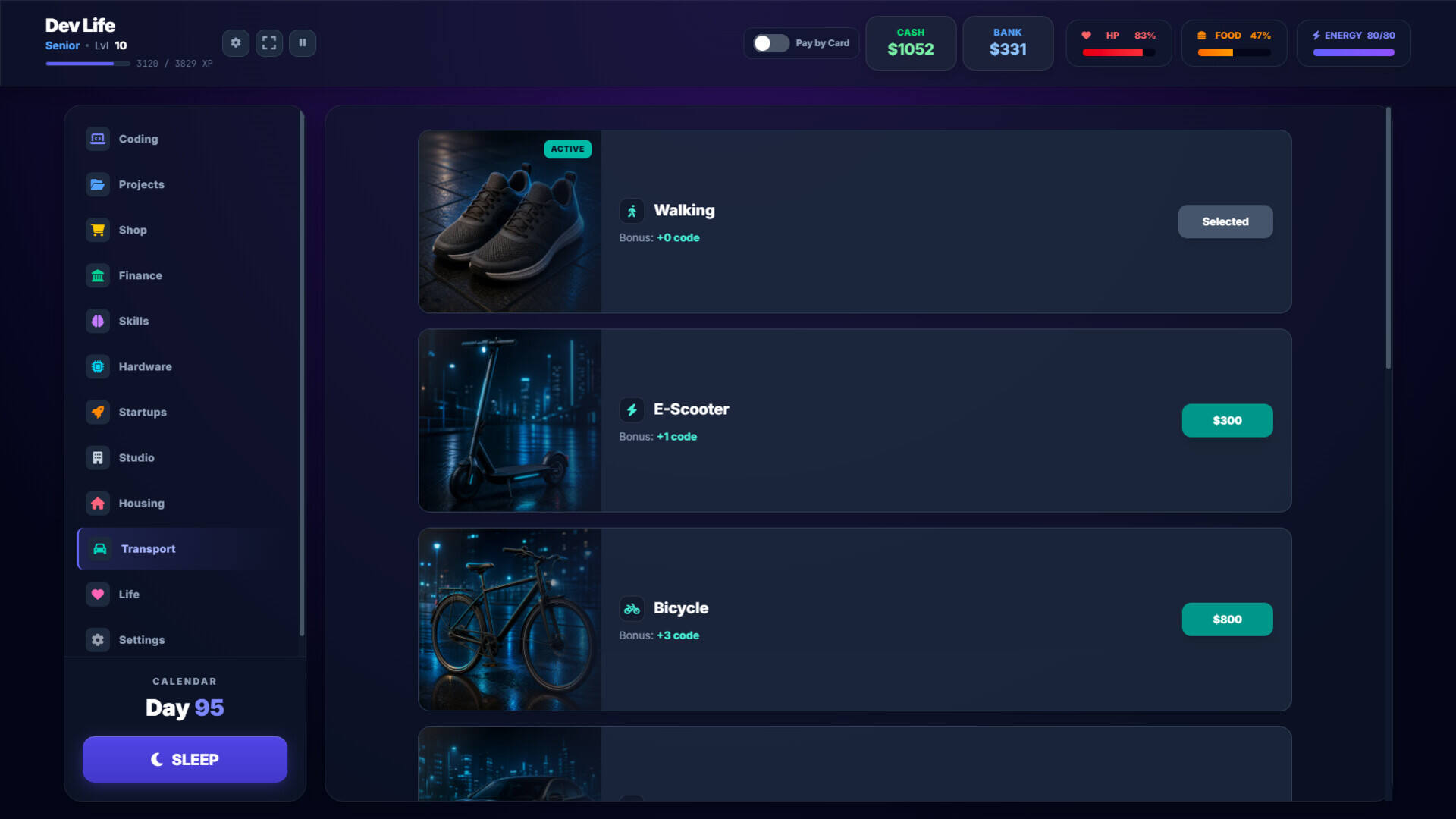
Task: Click the Bicycle thumbnail image
Action: click(x=510, y=619)
